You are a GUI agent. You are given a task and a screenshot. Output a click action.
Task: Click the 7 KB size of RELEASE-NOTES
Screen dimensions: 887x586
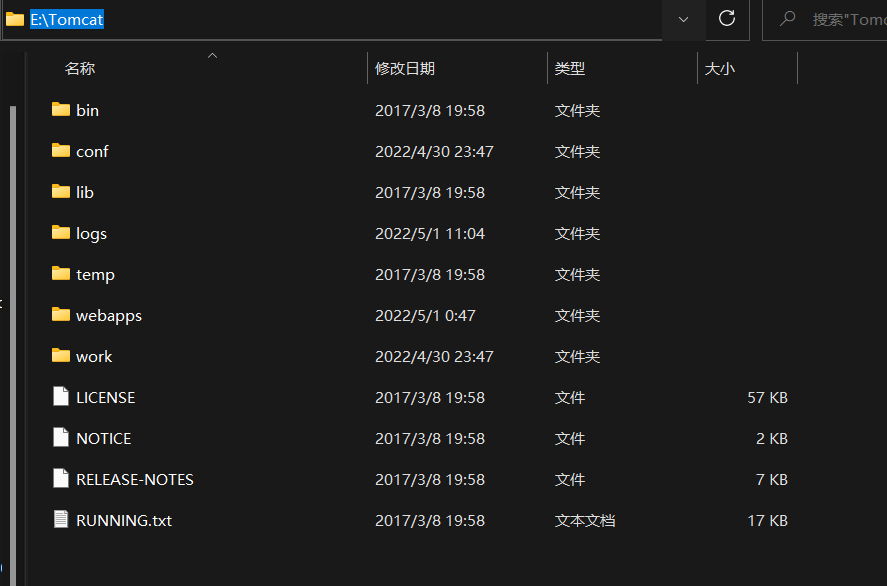click(x=772, y=480)
